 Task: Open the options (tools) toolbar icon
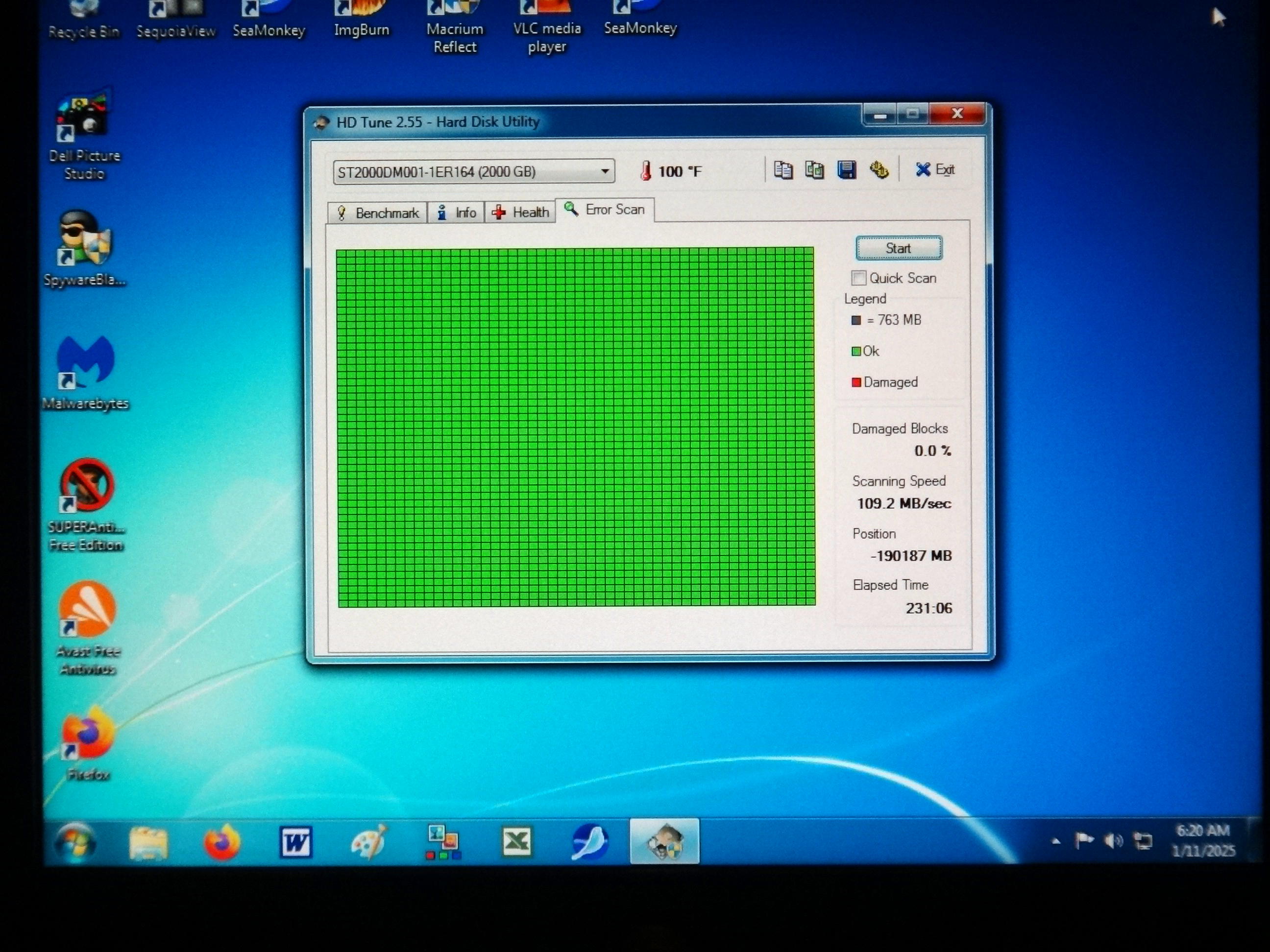coord(879,170)
